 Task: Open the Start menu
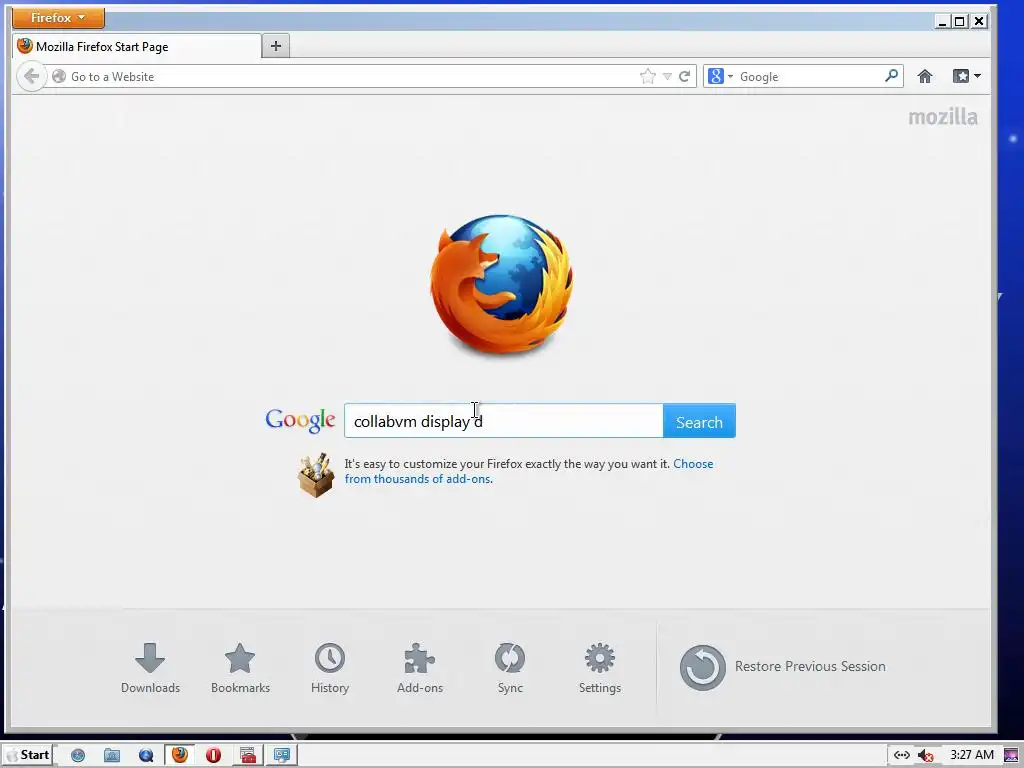coord(28,755)
